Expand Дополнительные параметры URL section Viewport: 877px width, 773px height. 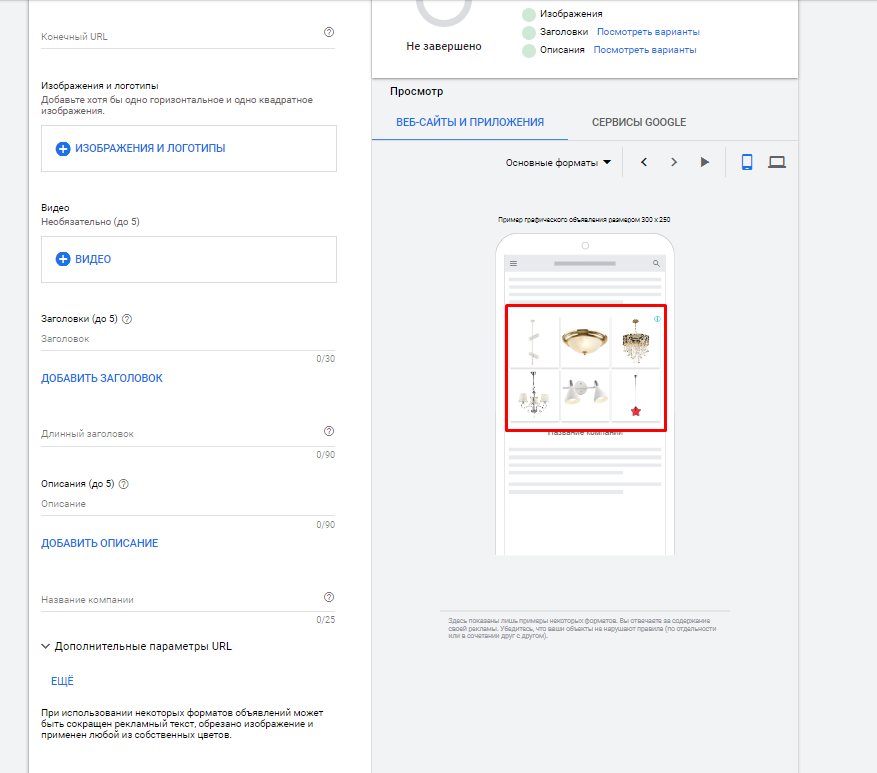tap(136, 646)
